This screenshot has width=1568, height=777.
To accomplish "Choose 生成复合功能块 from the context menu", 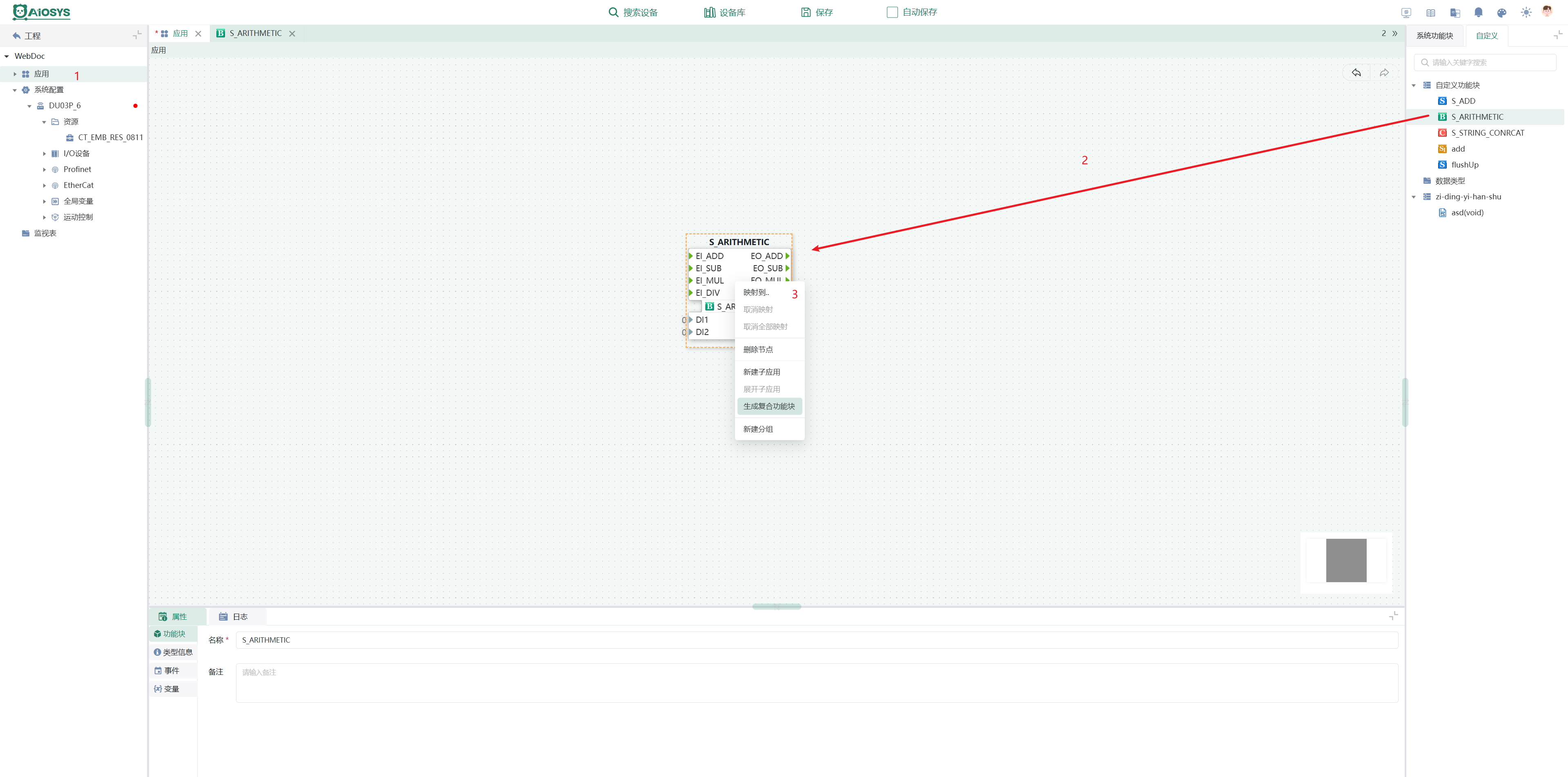I will click(x=769, y=406).
